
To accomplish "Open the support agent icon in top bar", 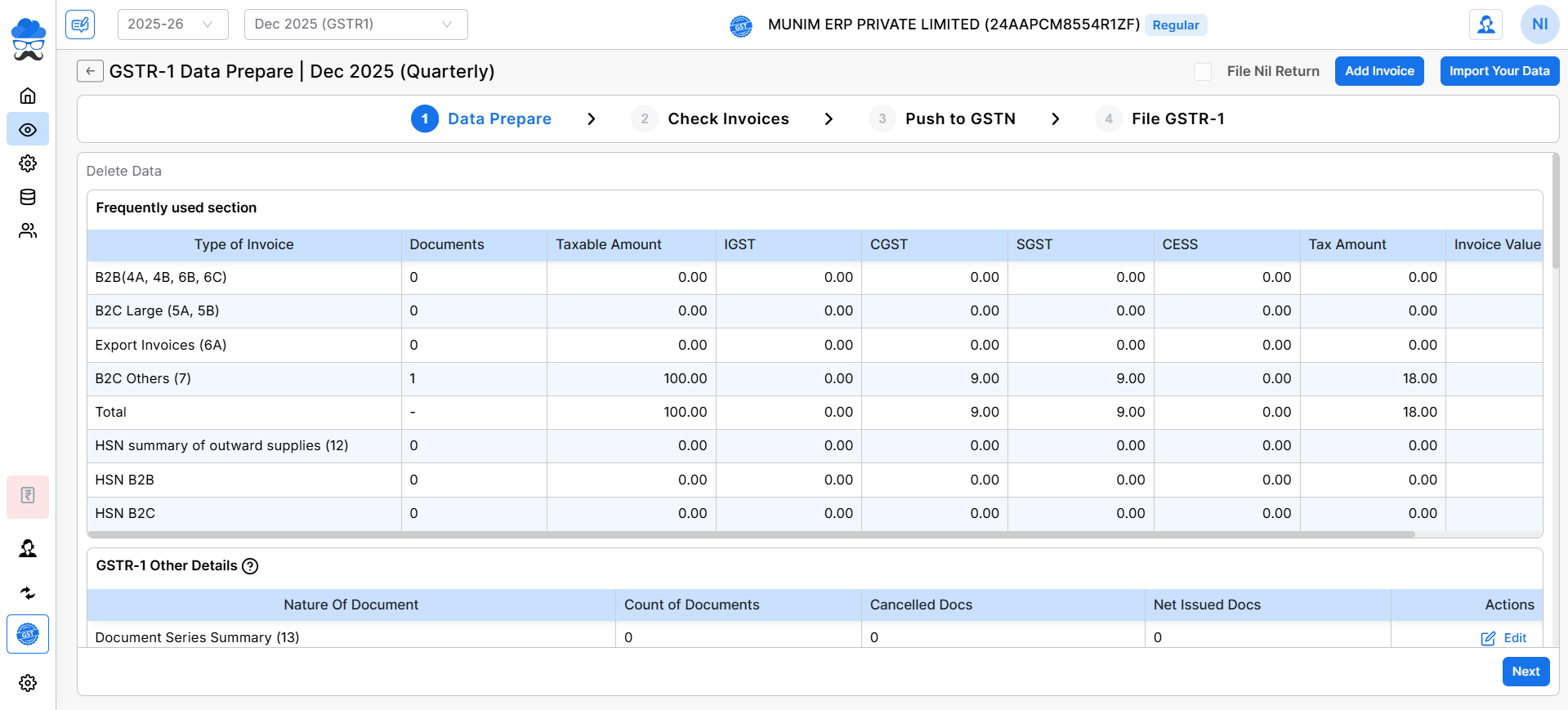I will 1485,25.
